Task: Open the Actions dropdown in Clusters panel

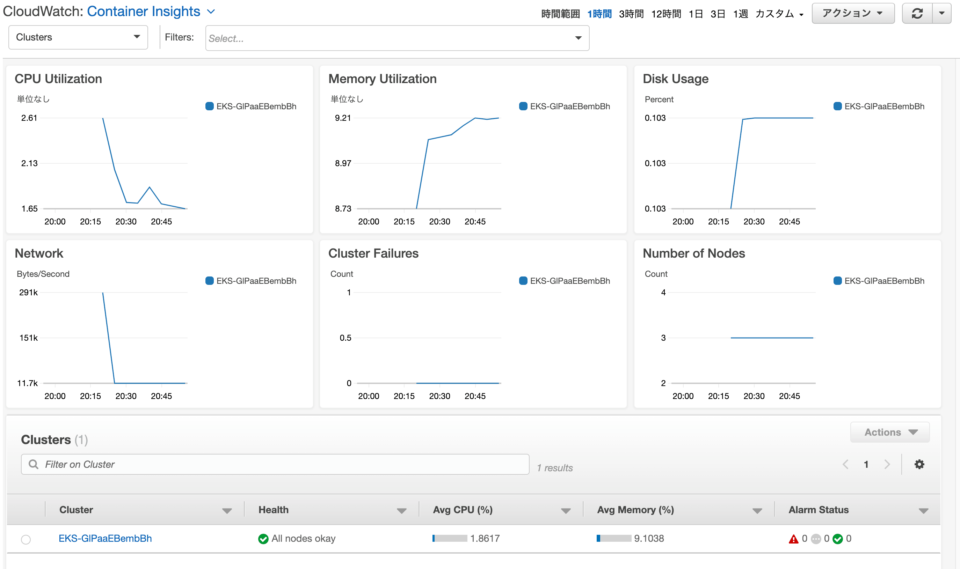Action: 890,432
